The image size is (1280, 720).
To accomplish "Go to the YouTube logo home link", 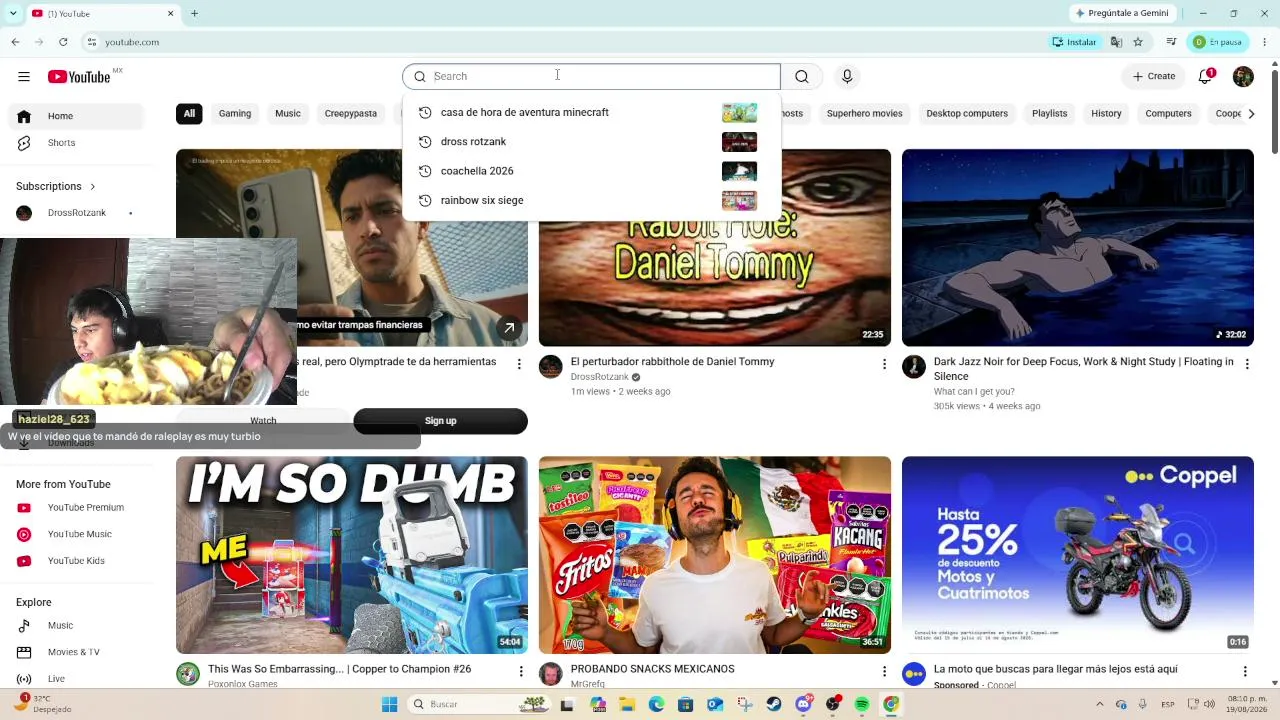I will [79, 77].
